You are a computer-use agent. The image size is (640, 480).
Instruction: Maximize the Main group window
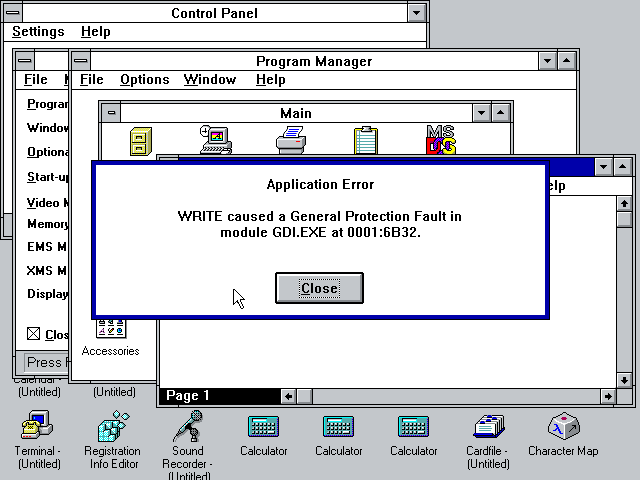click(501, 113)
